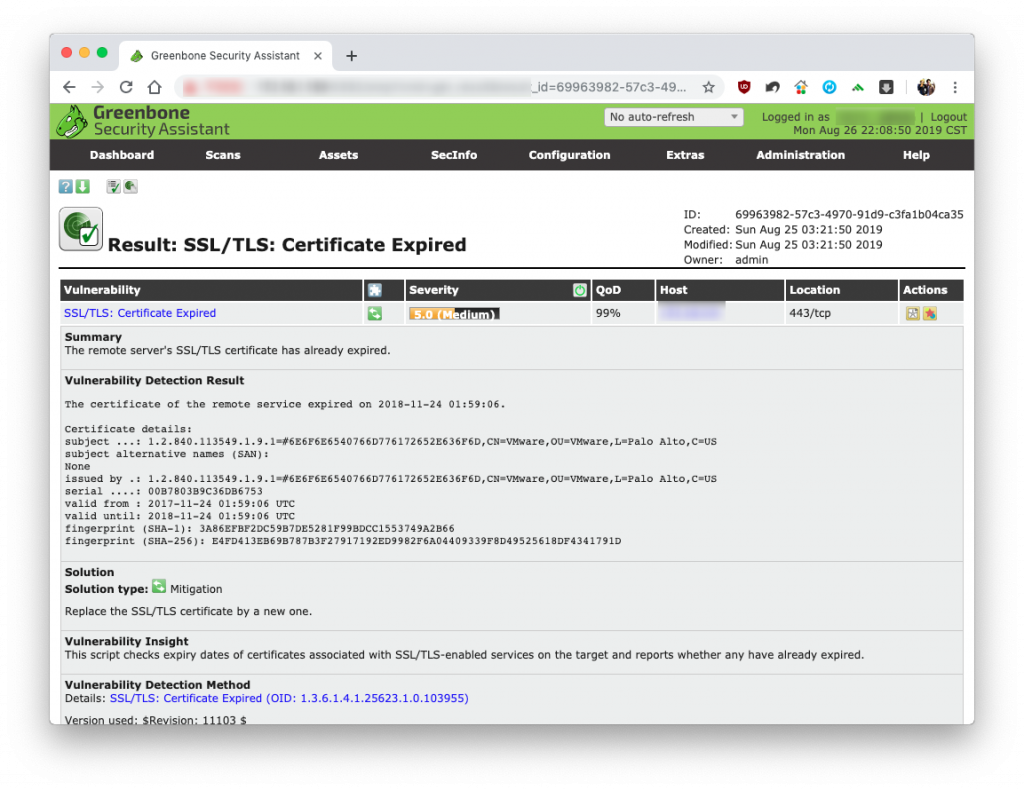Click the blue circular refresh extension icon
Screen dimensions: 1024x790
(829, 87)
